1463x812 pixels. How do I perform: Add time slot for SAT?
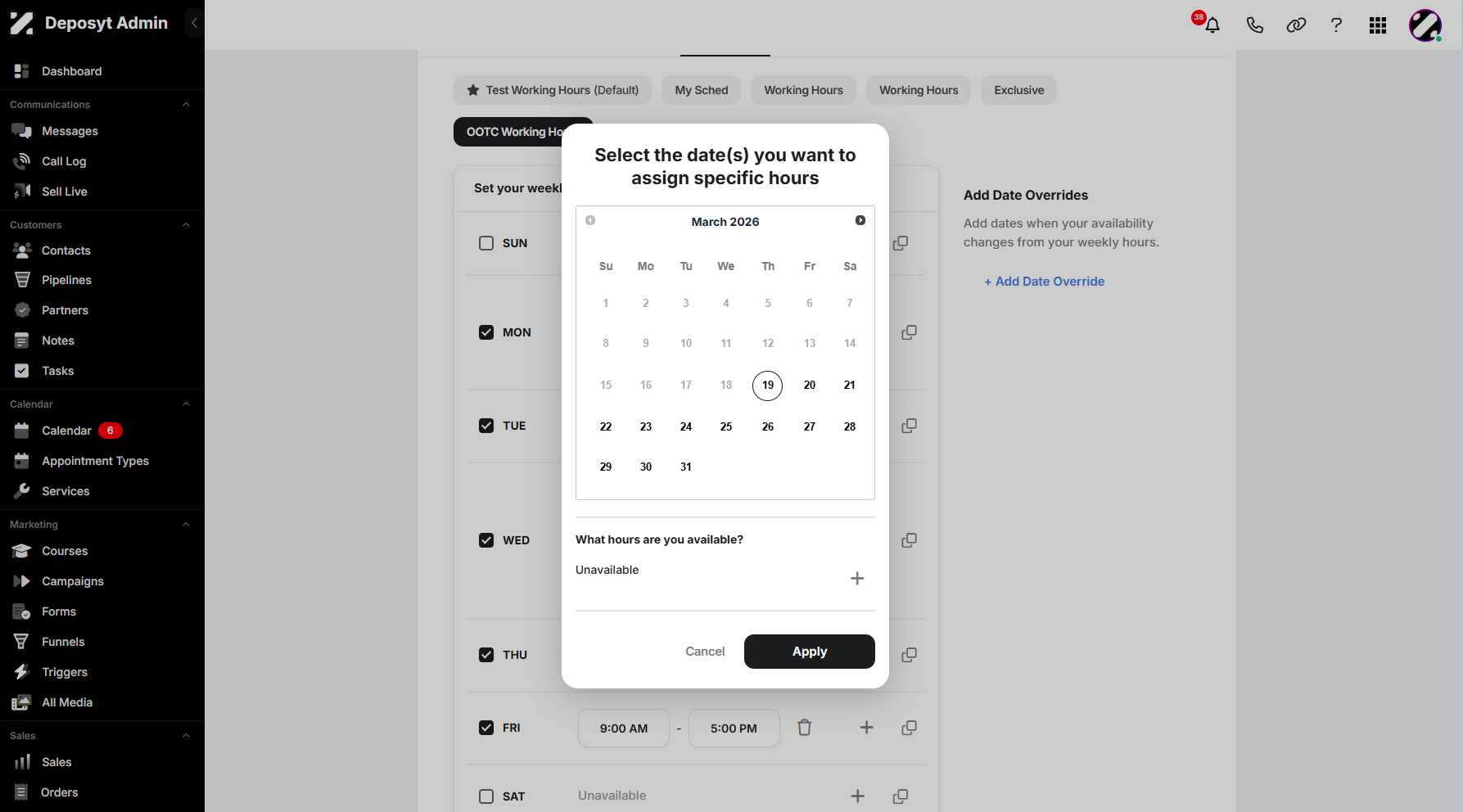pyautogui.click(x=858, y=796)
